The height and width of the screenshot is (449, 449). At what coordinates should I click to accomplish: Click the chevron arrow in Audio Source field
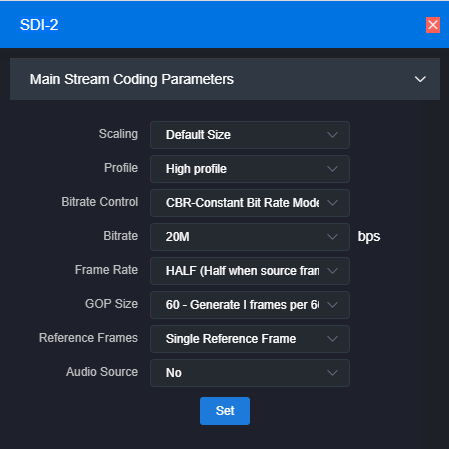[332, 373]
